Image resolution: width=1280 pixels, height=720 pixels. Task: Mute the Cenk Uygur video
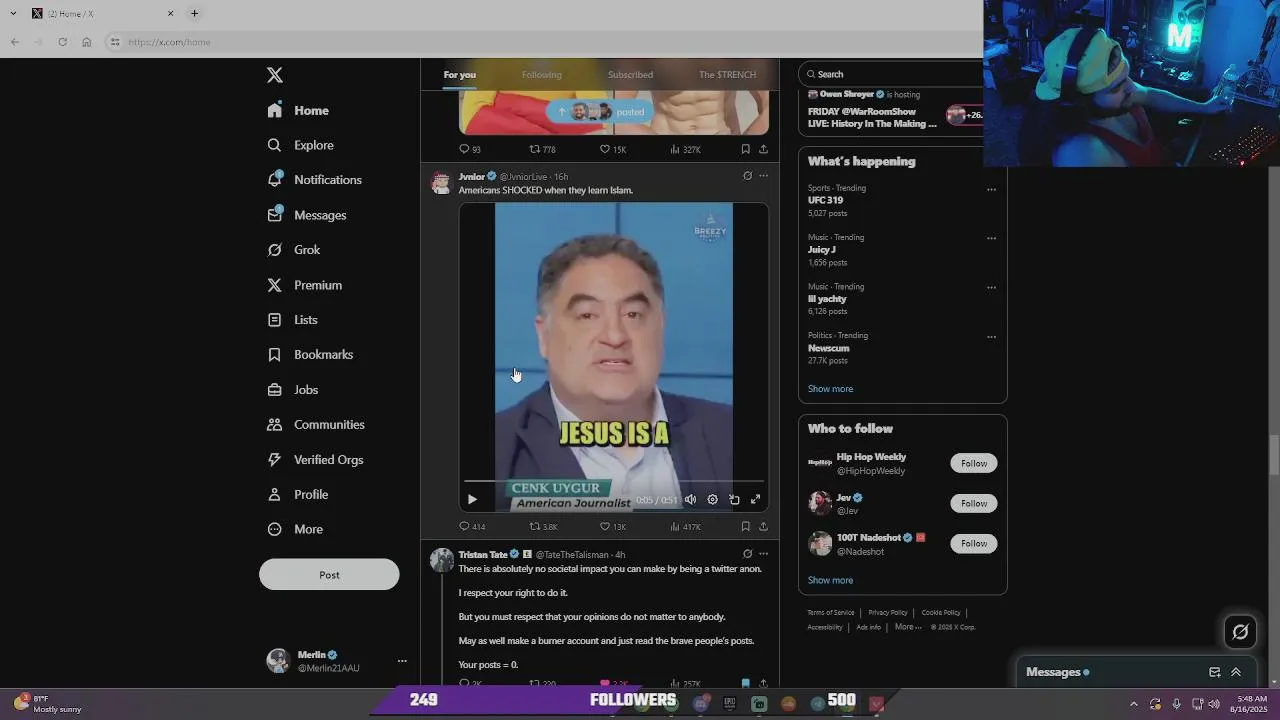(690, 499)
